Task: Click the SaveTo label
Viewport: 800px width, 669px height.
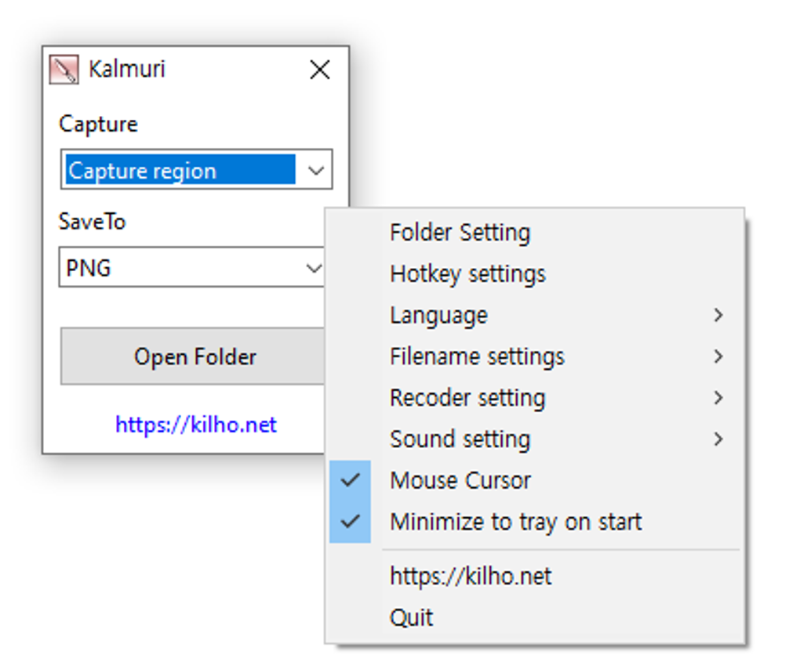Action: click(92, 222)
